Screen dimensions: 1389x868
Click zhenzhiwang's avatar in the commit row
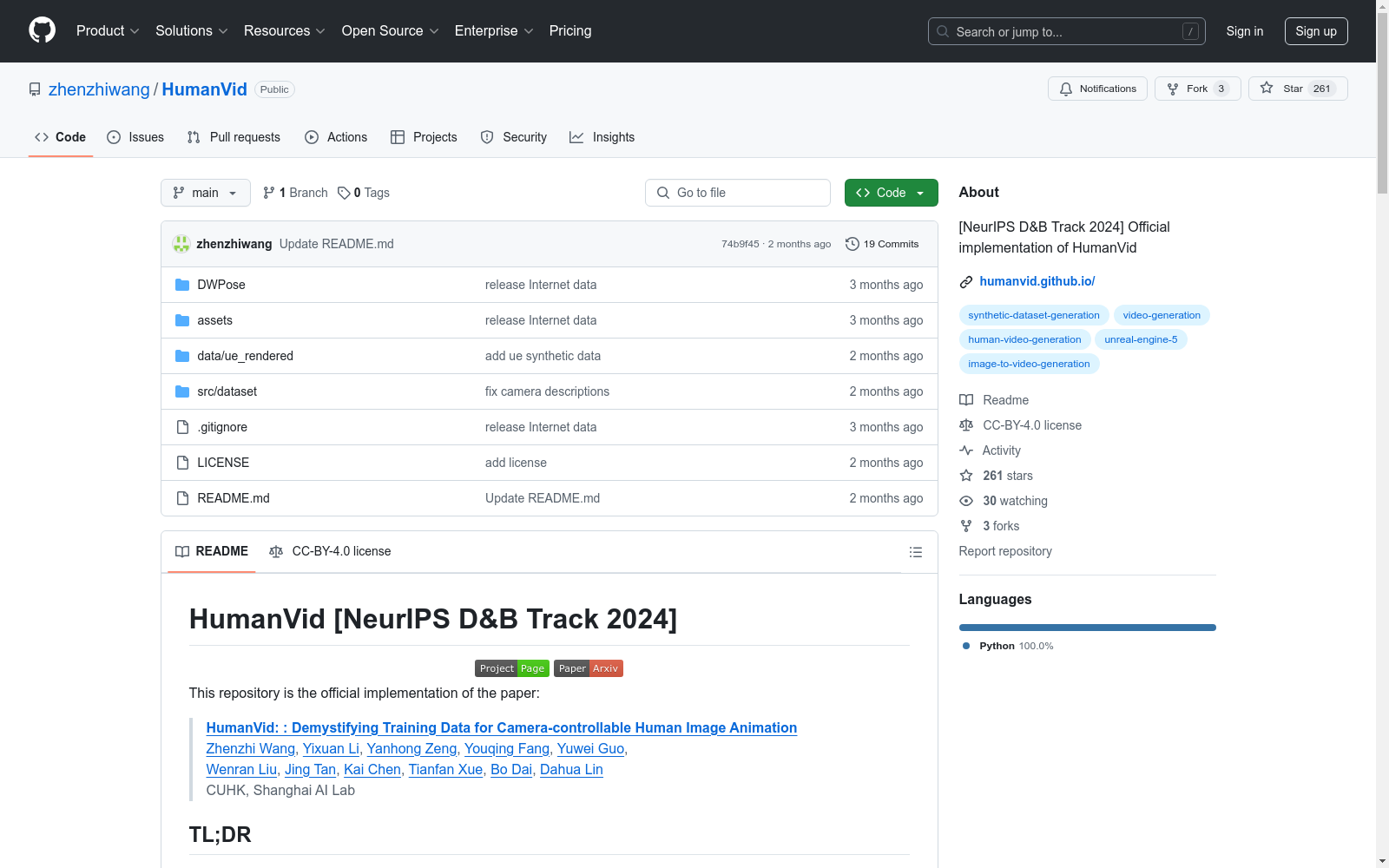tap(181, 244)
